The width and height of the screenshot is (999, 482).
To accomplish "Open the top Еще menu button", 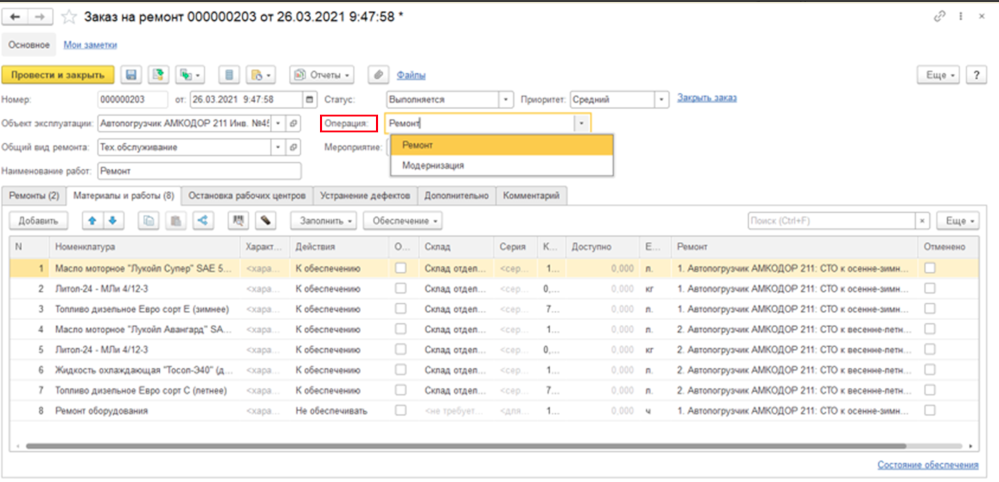I will [939, 75].
